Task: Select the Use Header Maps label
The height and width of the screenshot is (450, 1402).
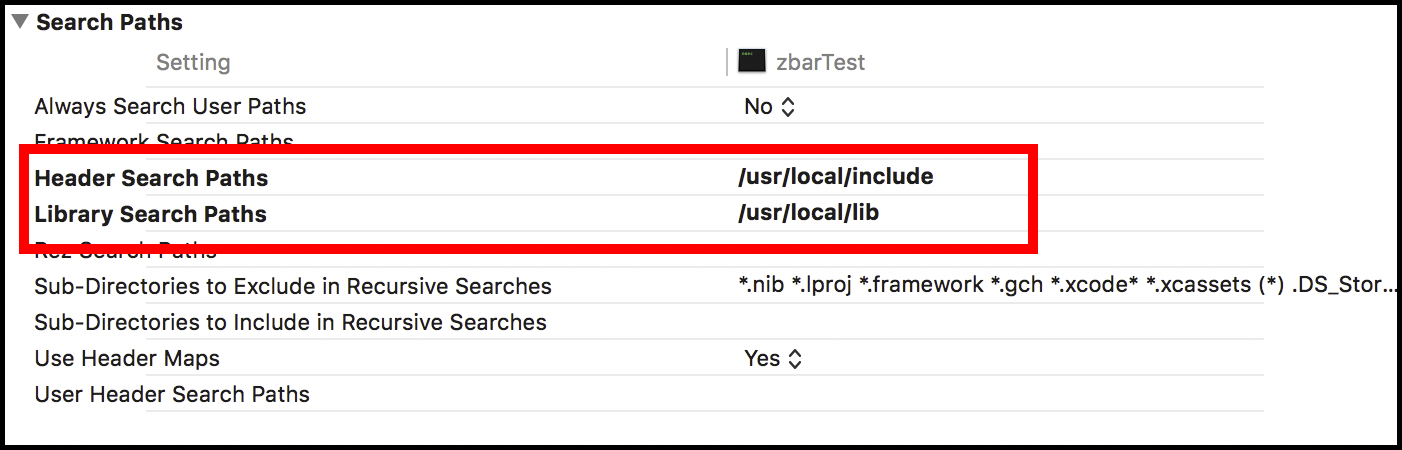Action: pos(127,358)
